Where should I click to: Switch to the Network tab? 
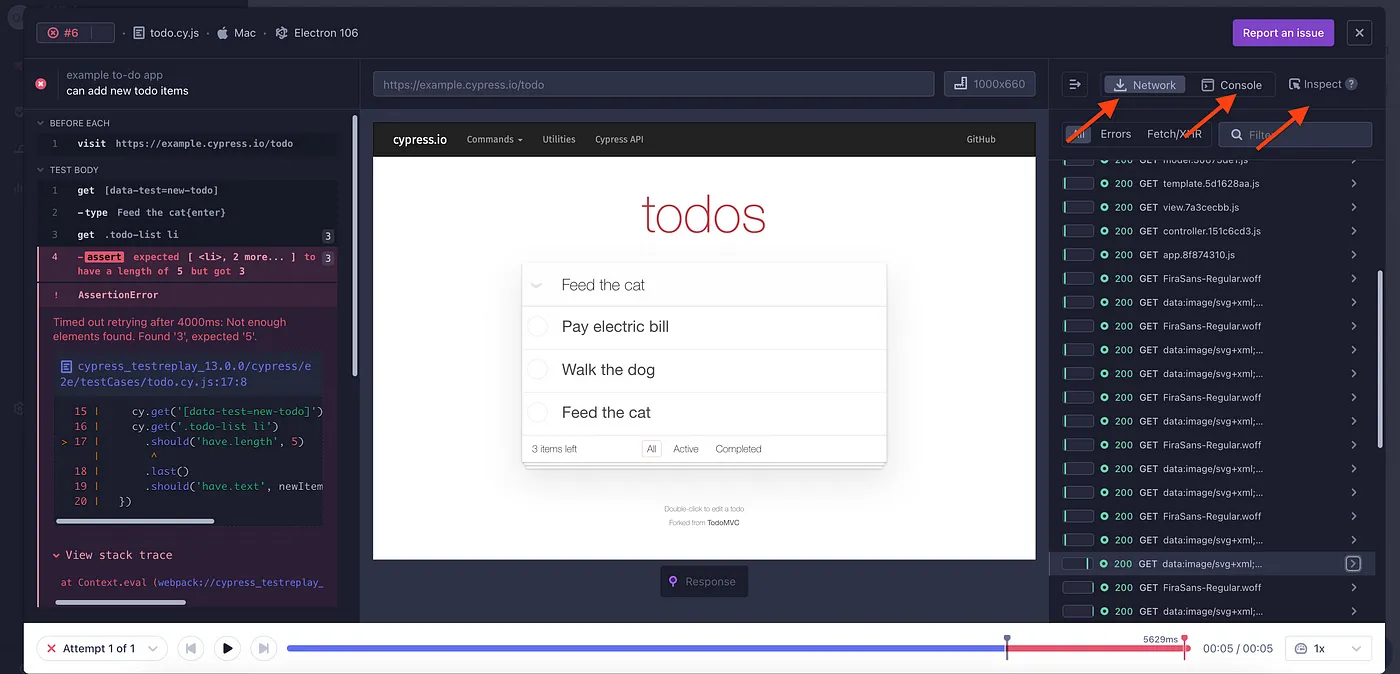(1145, 85)
